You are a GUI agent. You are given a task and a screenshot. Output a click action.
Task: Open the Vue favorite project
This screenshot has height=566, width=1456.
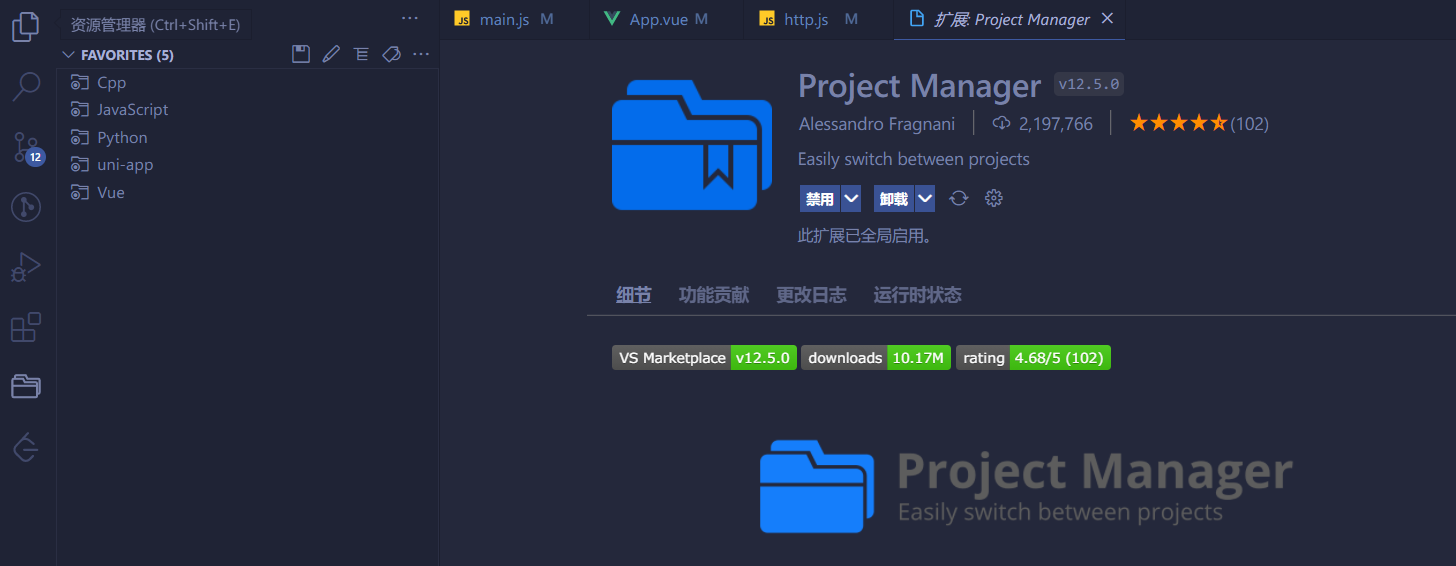[247, 192]
